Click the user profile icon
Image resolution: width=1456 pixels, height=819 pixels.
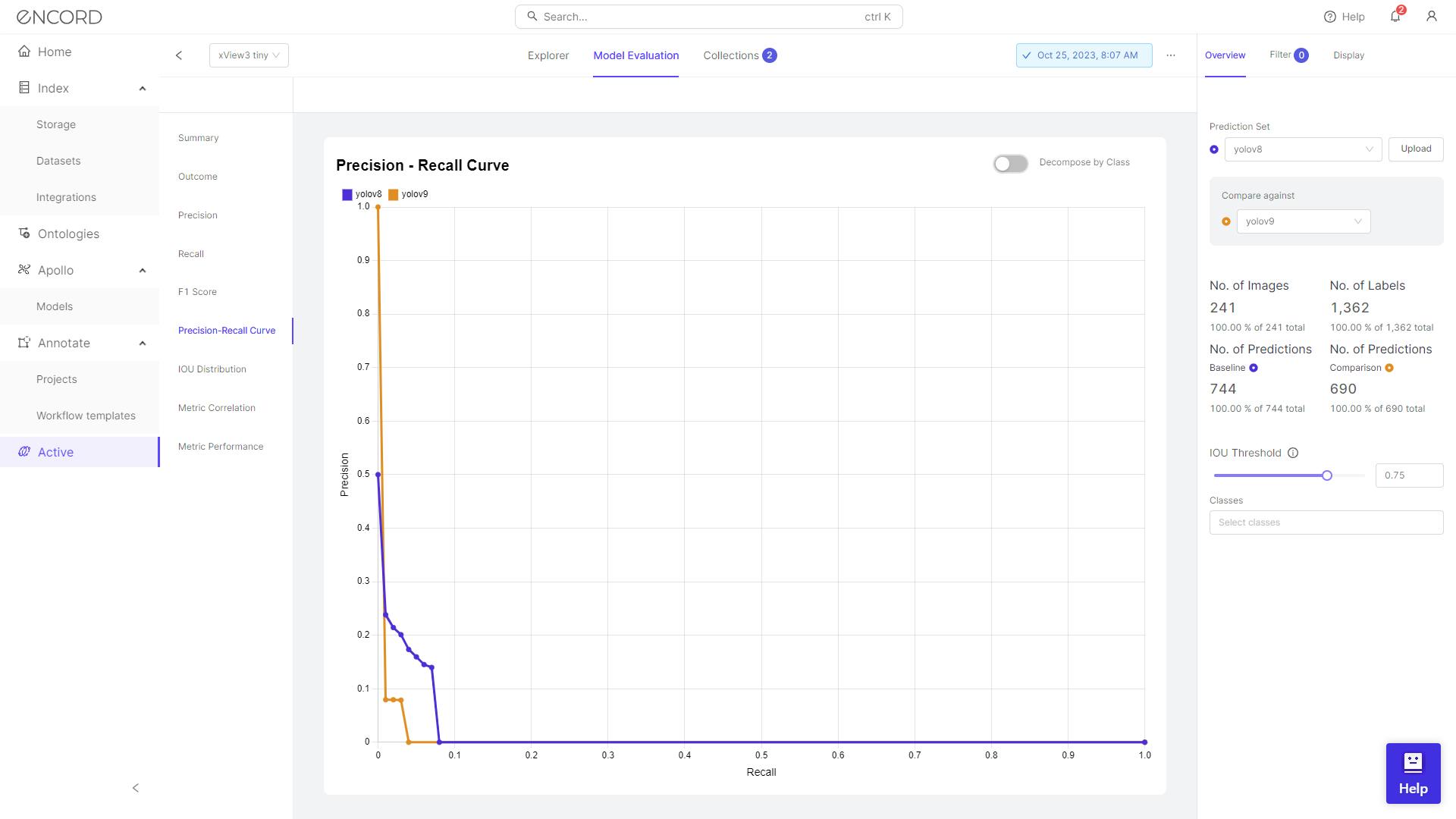click(x=1430, y=17)
